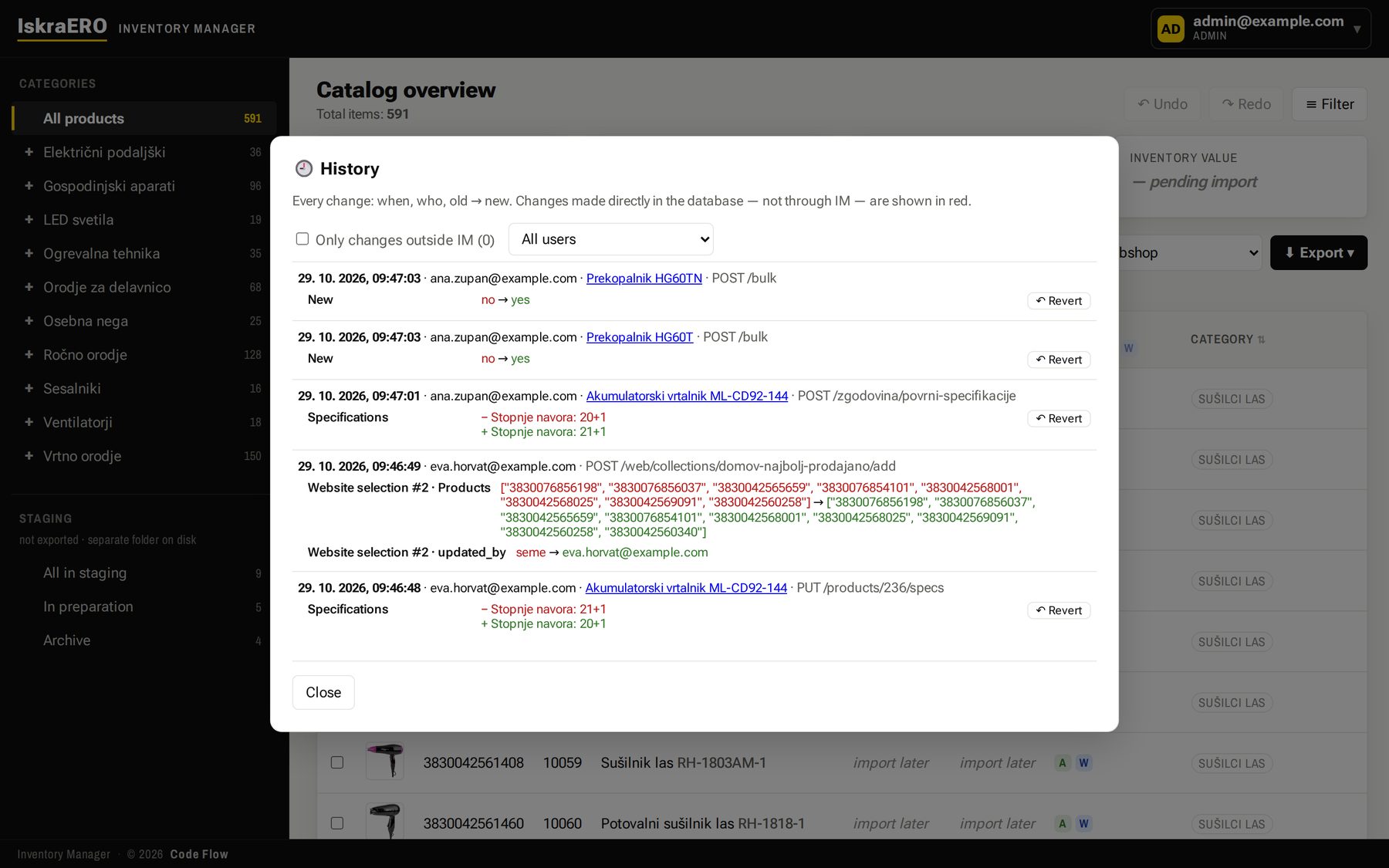
Task: Sort by the Category column arrows
Action: pyautogui.click(x=1261, y=339)
